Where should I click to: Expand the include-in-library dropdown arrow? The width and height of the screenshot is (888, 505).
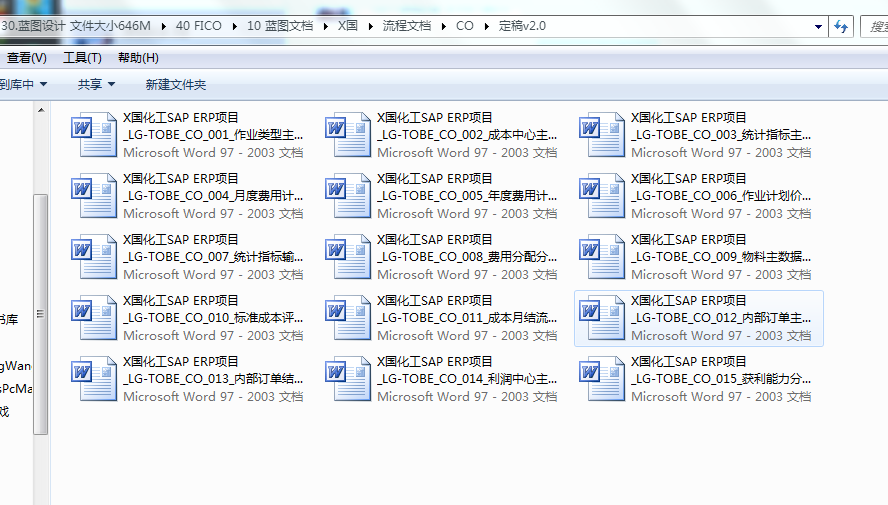(x=44, y=85)
